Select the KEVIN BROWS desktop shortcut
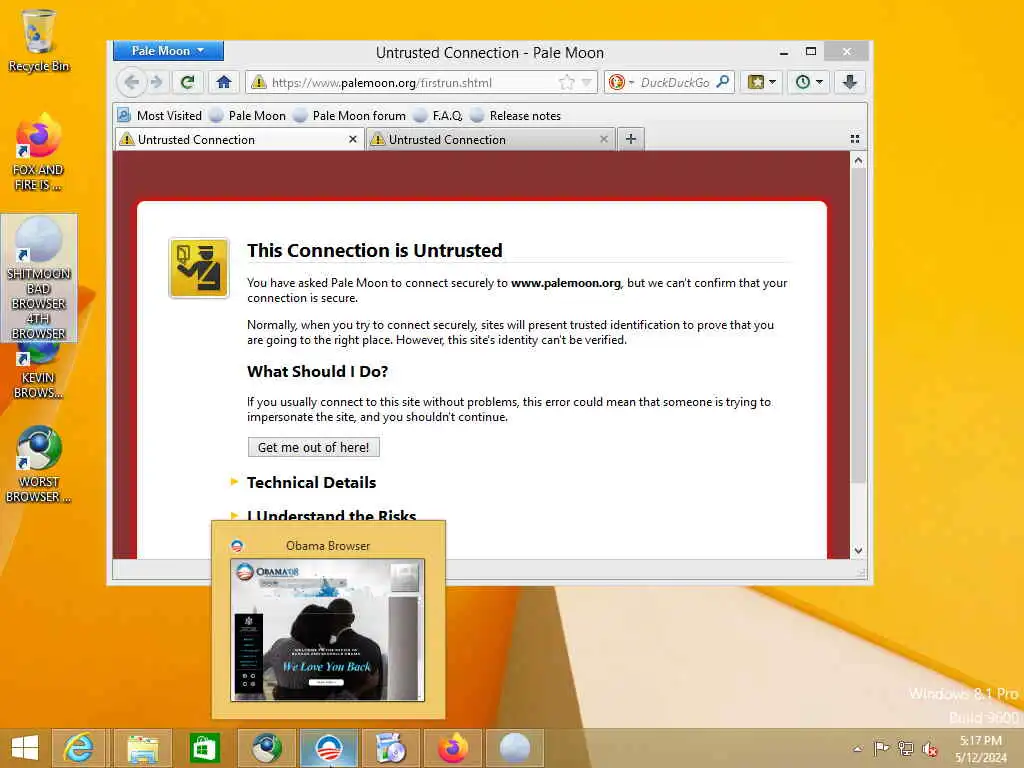The height and width of the screenshot is (768, 1024). click(x=39, y=372)
